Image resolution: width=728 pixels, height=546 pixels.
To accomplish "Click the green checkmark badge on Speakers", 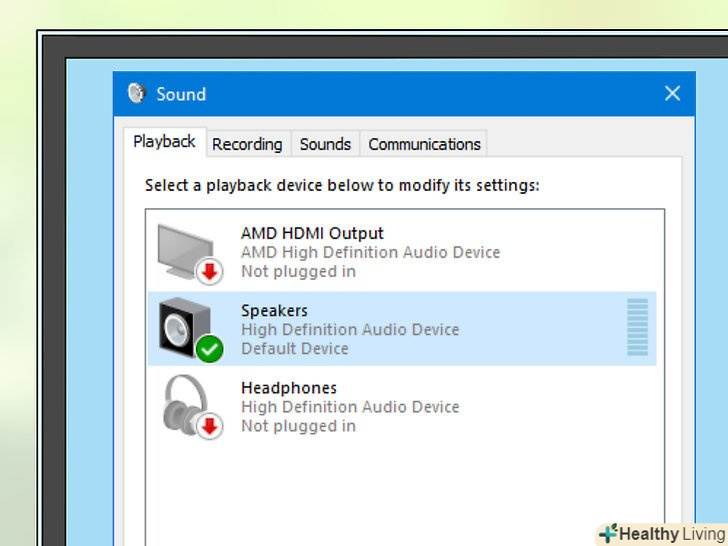I will click(x=209, y=349).
